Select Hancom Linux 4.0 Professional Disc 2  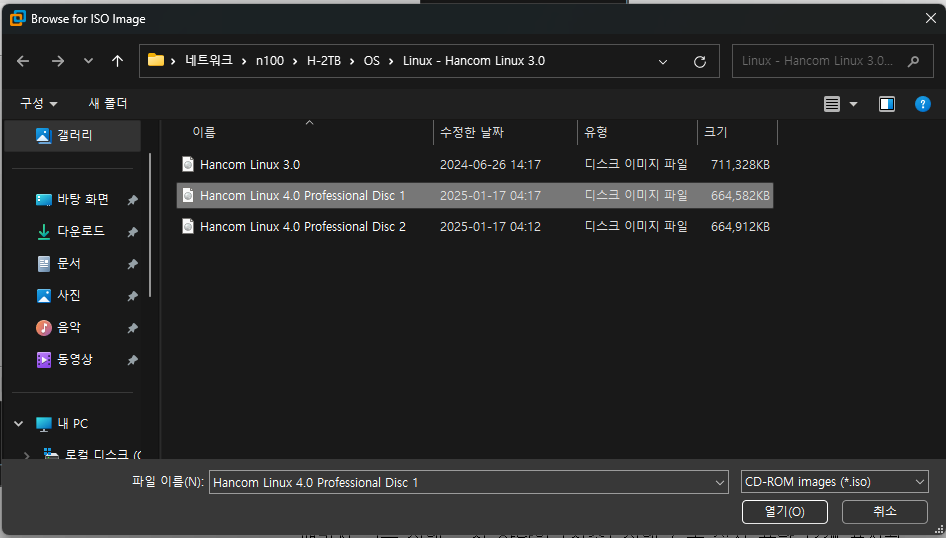(x=475, y=227)
